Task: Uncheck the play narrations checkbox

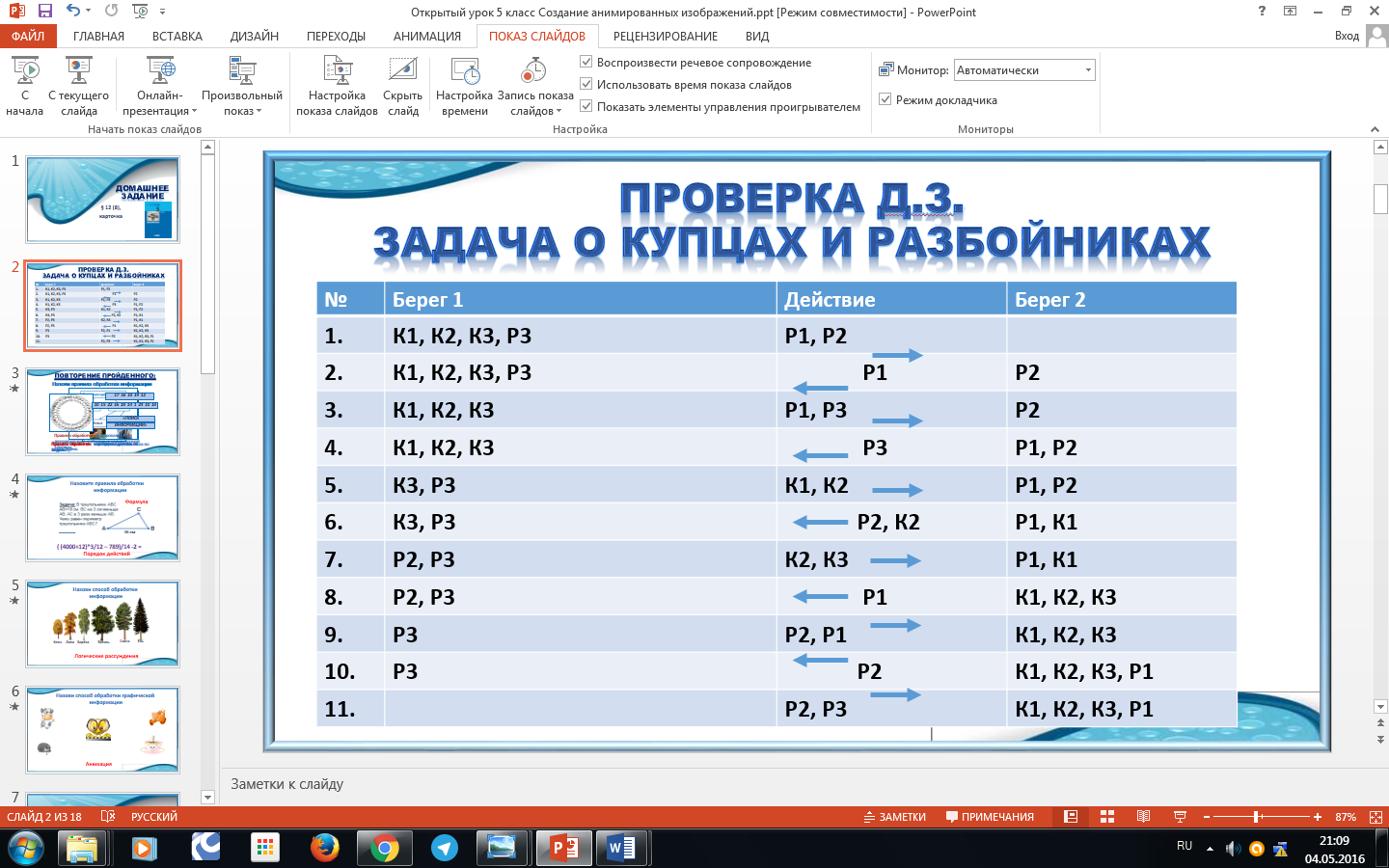Action: [x=586, y=62]
